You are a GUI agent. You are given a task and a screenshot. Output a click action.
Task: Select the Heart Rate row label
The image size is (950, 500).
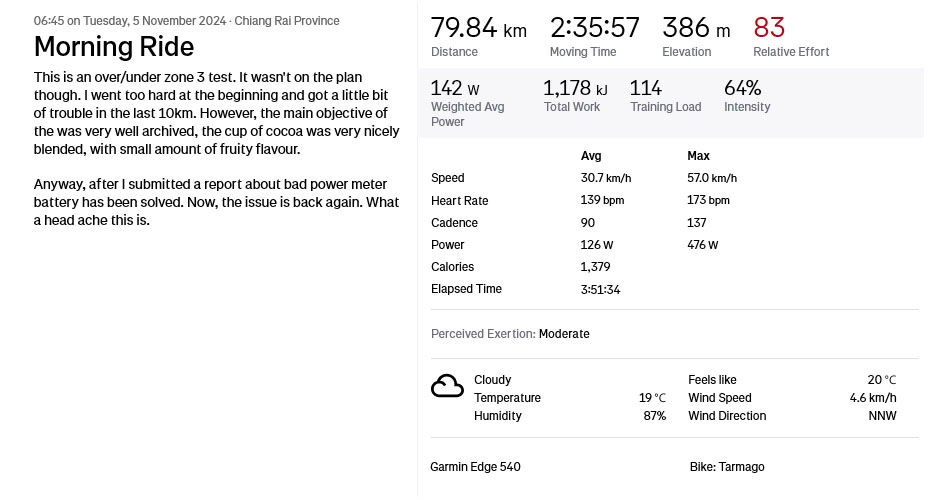459,201
